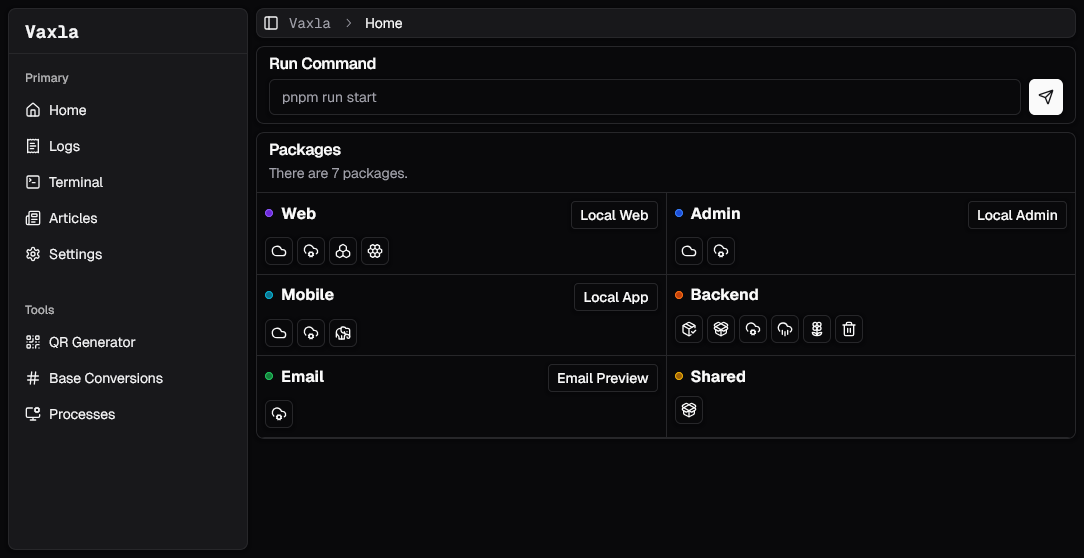Click the Local Admin button

click(1017, 215)
